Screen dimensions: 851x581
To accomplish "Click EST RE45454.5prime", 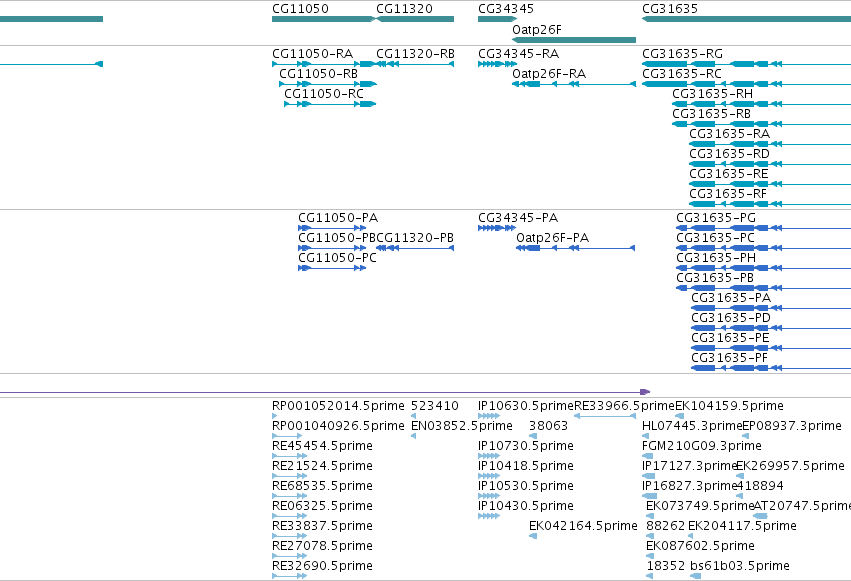I will coord(322,446).
